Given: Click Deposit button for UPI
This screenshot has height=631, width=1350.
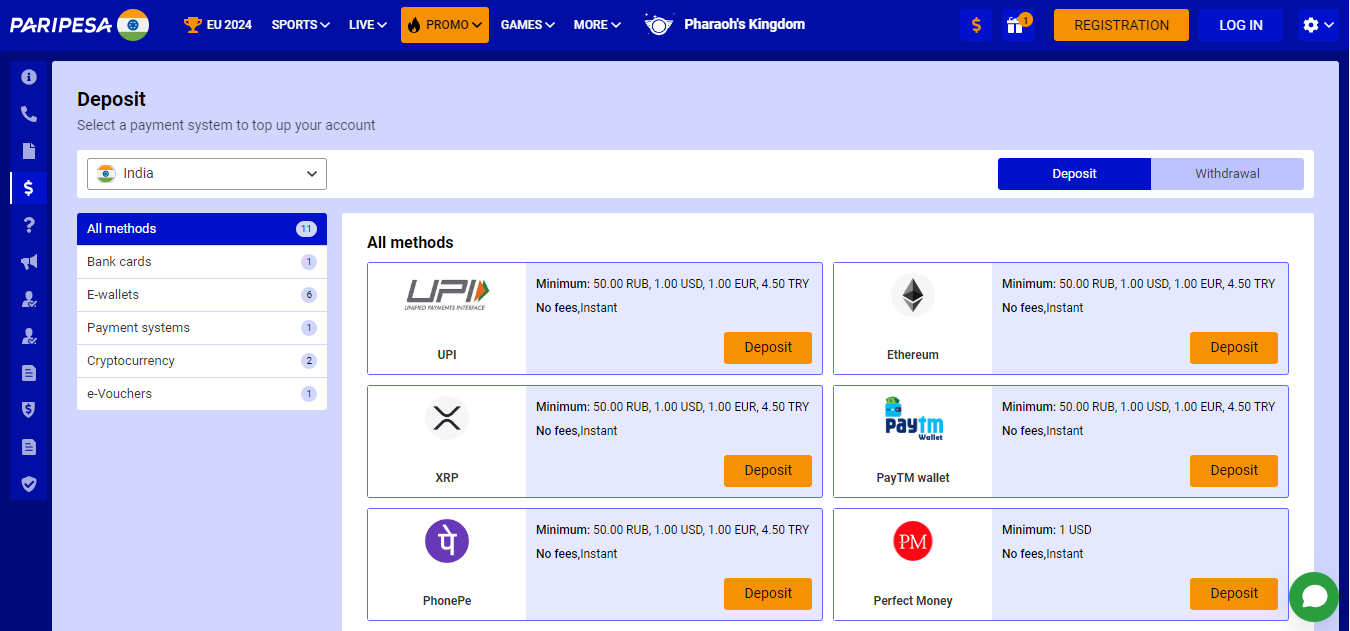Looking at the screenshot, I should (x=767, y=348).
